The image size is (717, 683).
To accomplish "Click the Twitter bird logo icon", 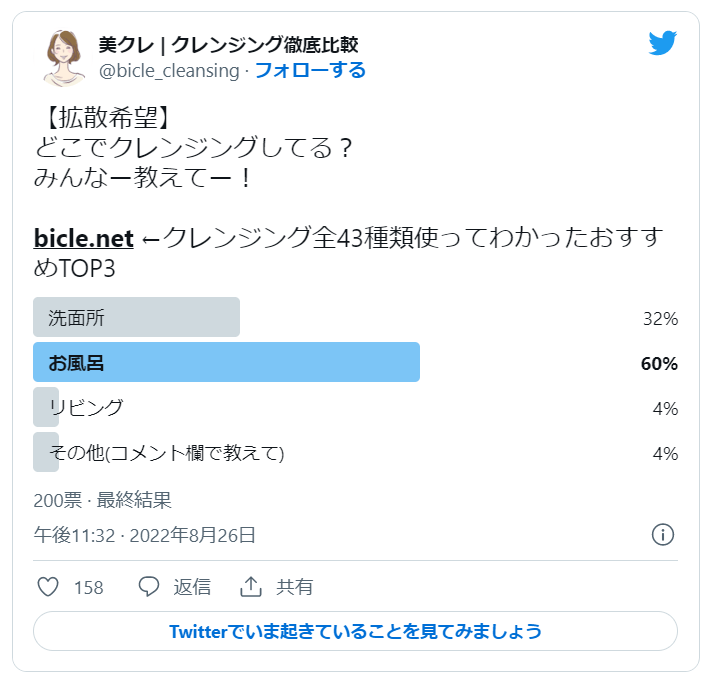I will 662,44.
